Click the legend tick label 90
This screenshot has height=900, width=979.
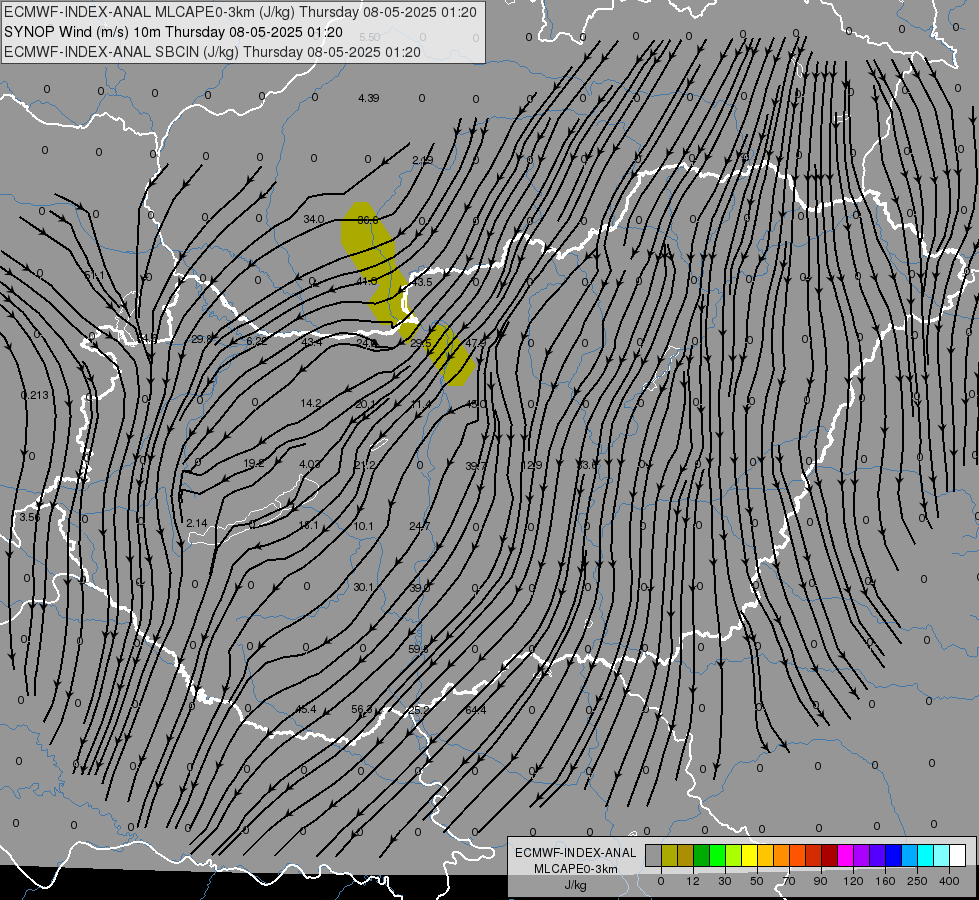(x=820, y=881)
